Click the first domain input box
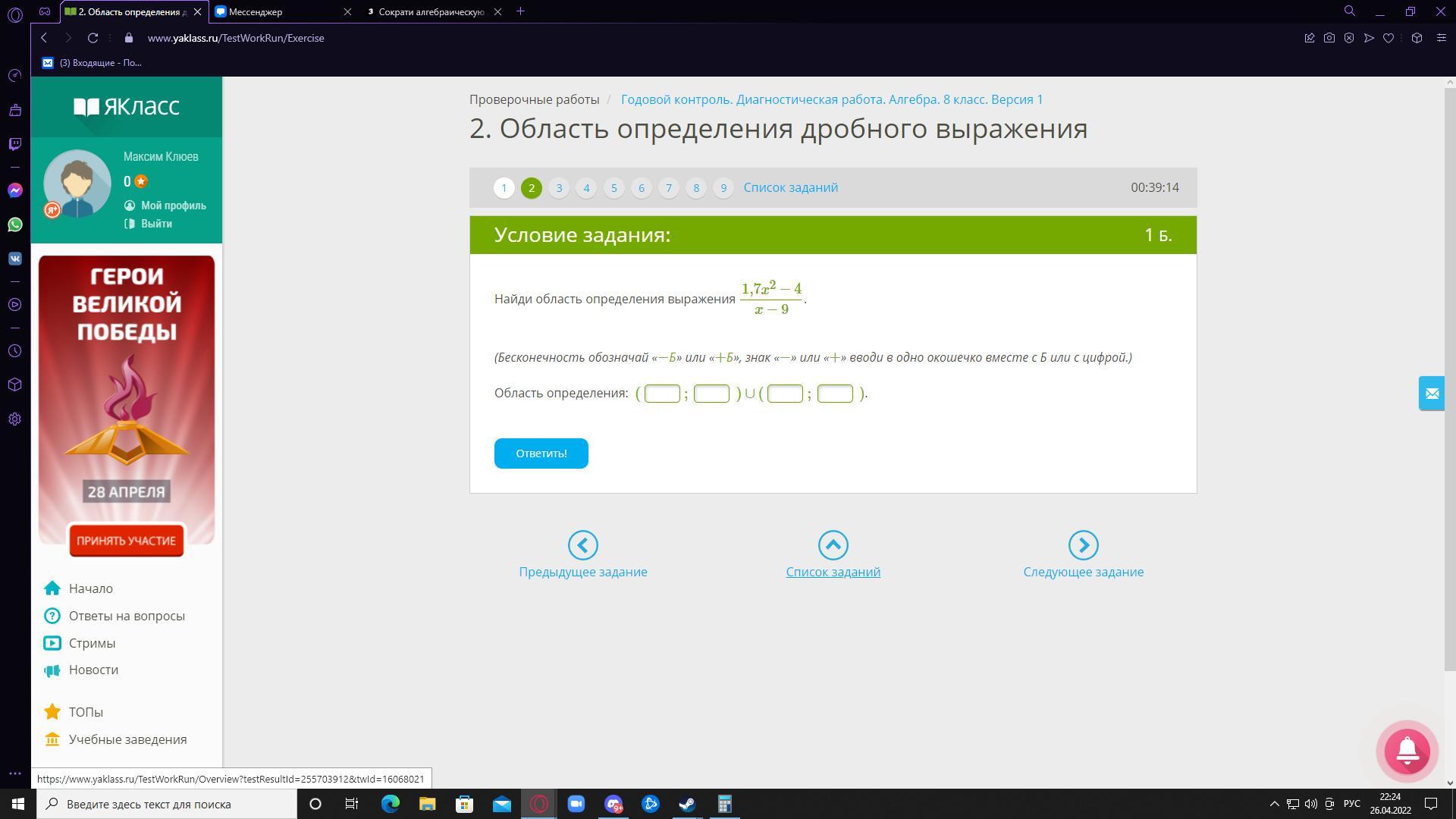The width and height of the screenshot is (1456, 819). pos(661,394)
